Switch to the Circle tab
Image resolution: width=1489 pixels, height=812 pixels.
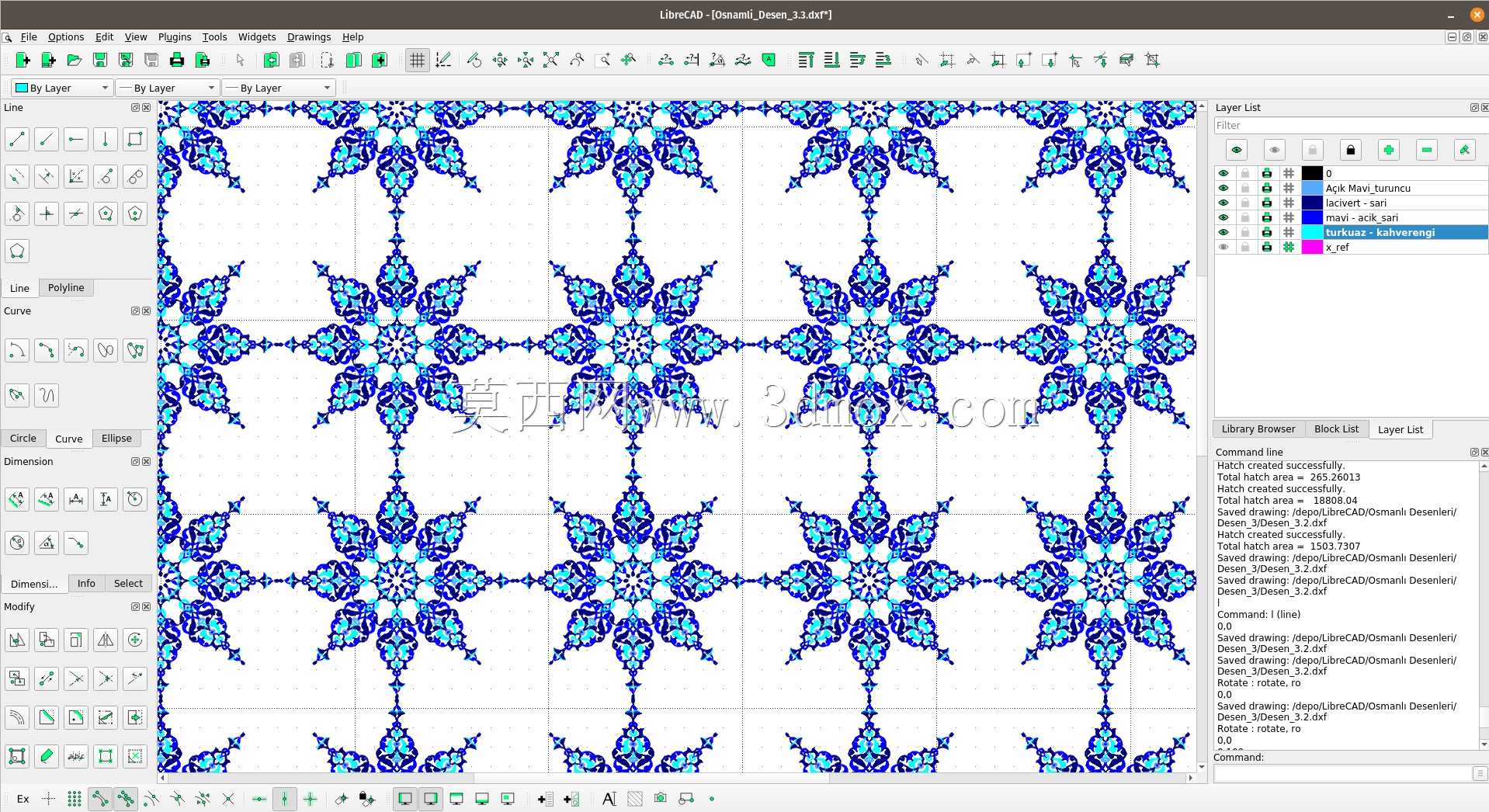coord(23,438)
